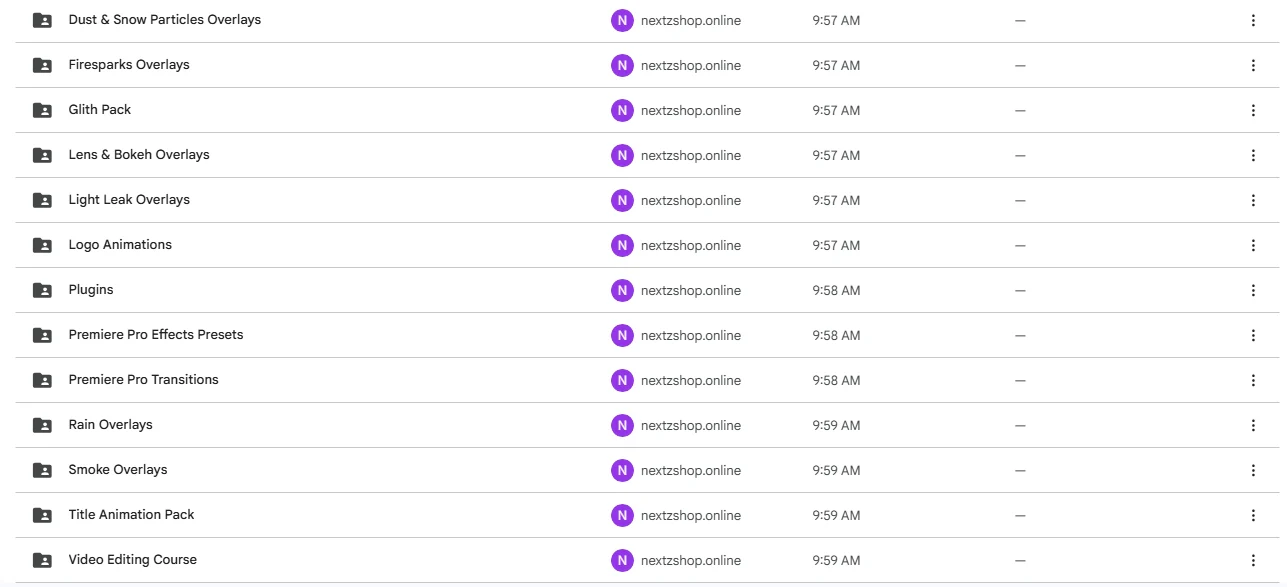This screenshot has height=587, width=1287.
Task: Select the Logo Animations folder name
Action: pyautogui.click(x=120, y=245)
